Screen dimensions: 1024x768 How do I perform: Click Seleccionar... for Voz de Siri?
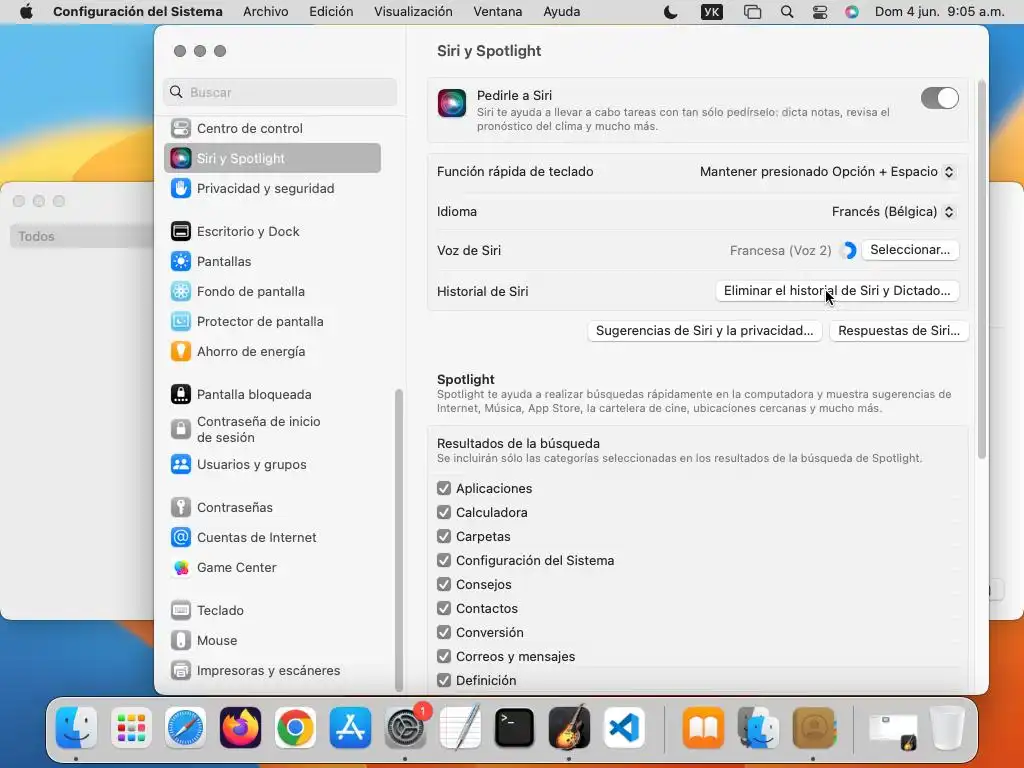point(910,250)
